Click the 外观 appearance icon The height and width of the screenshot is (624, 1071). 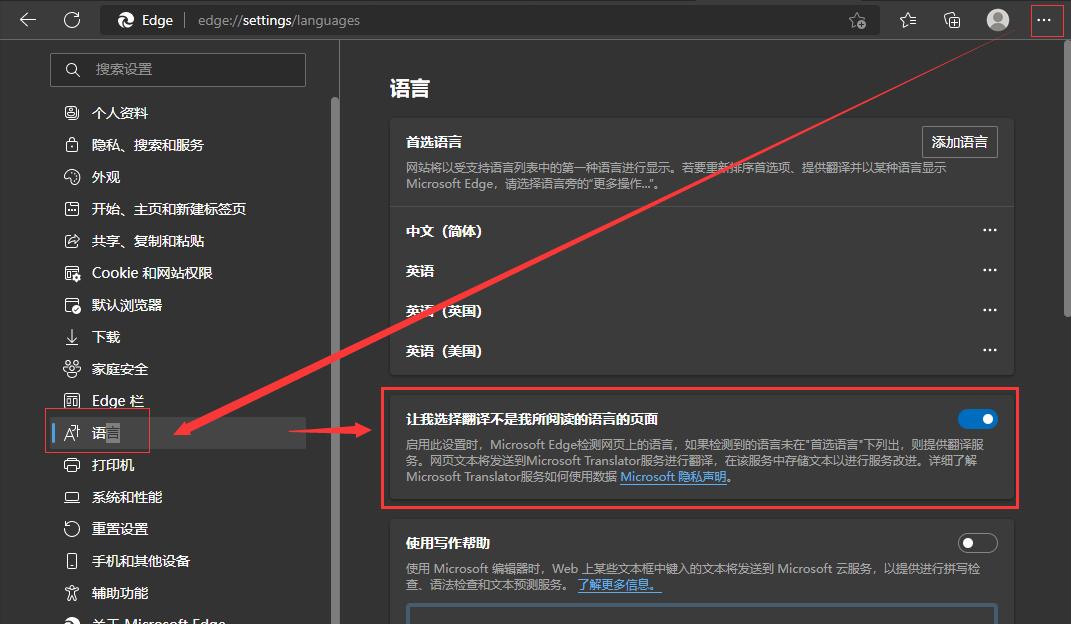72,177
